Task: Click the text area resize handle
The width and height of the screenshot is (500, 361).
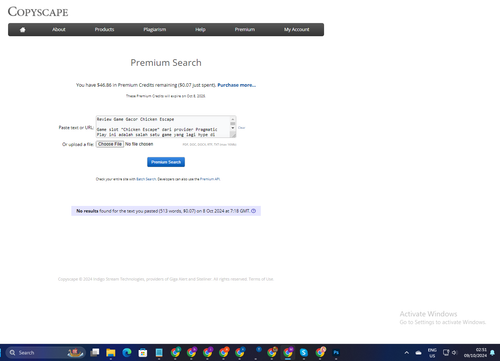Action: (233, 135)
